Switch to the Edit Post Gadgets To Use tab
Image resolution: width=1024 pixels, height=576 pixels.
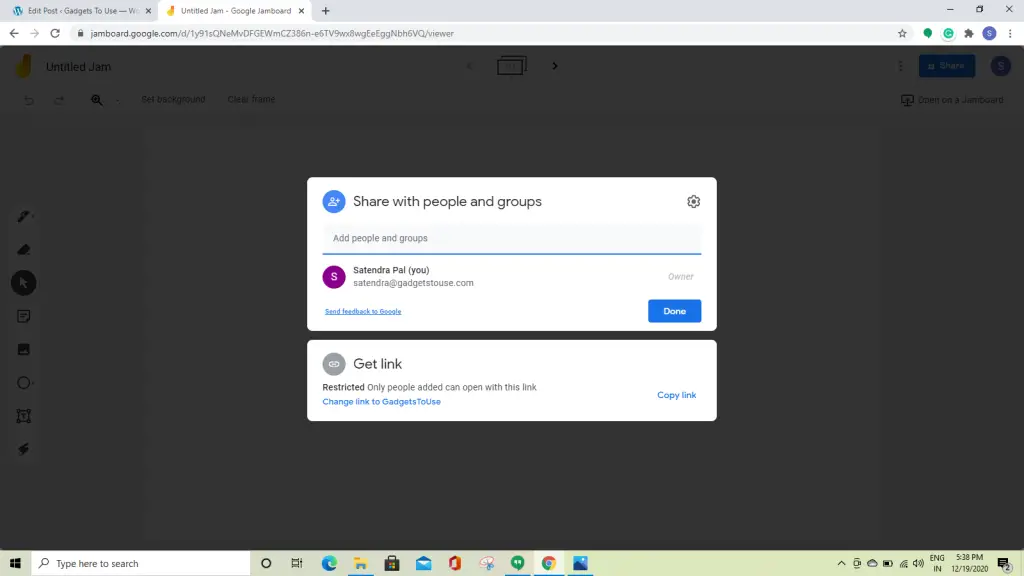82,11
